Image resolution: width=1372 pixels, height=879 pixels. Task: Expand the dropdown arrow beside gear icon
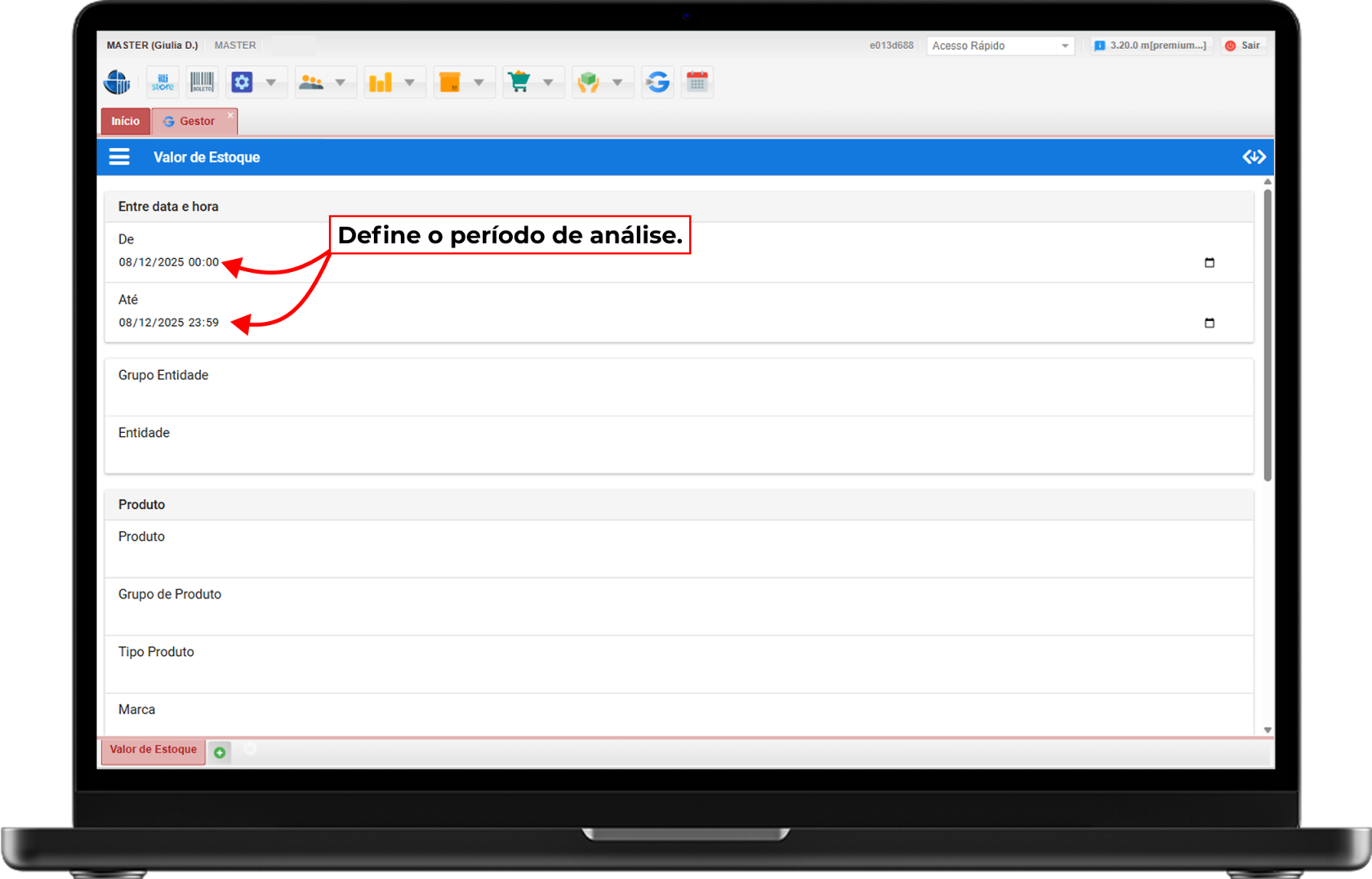point(271,83)
